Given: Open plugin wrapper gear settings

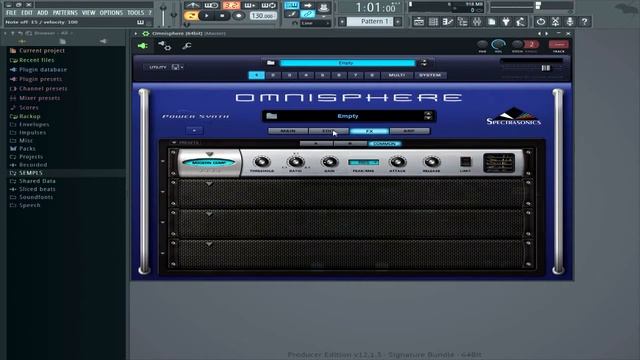Looking at the screenshot, I should point(165,46).
